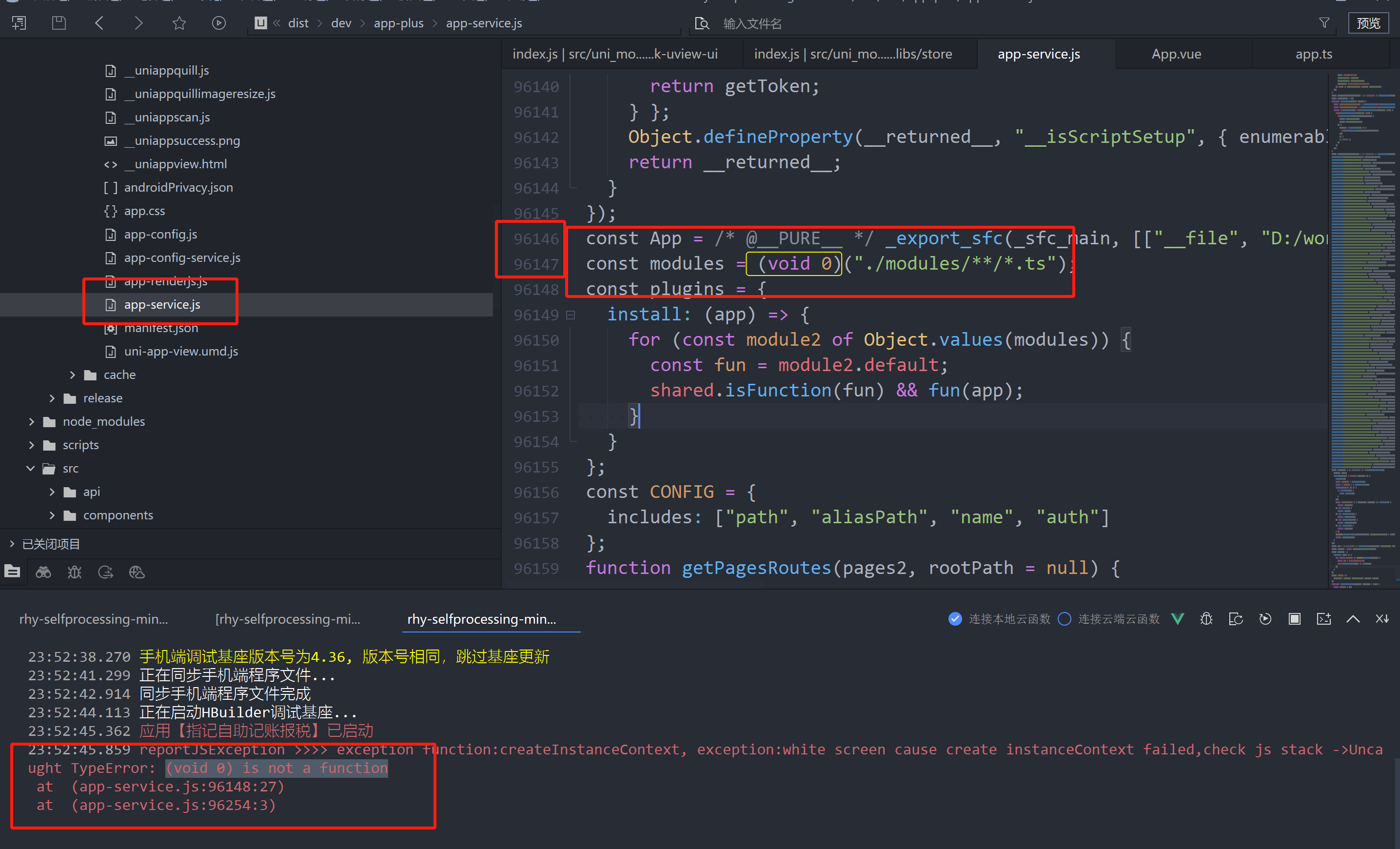Click the app-plus breadcrumb segment
The width and height of the screenshot is (1400, 849).
398,23
